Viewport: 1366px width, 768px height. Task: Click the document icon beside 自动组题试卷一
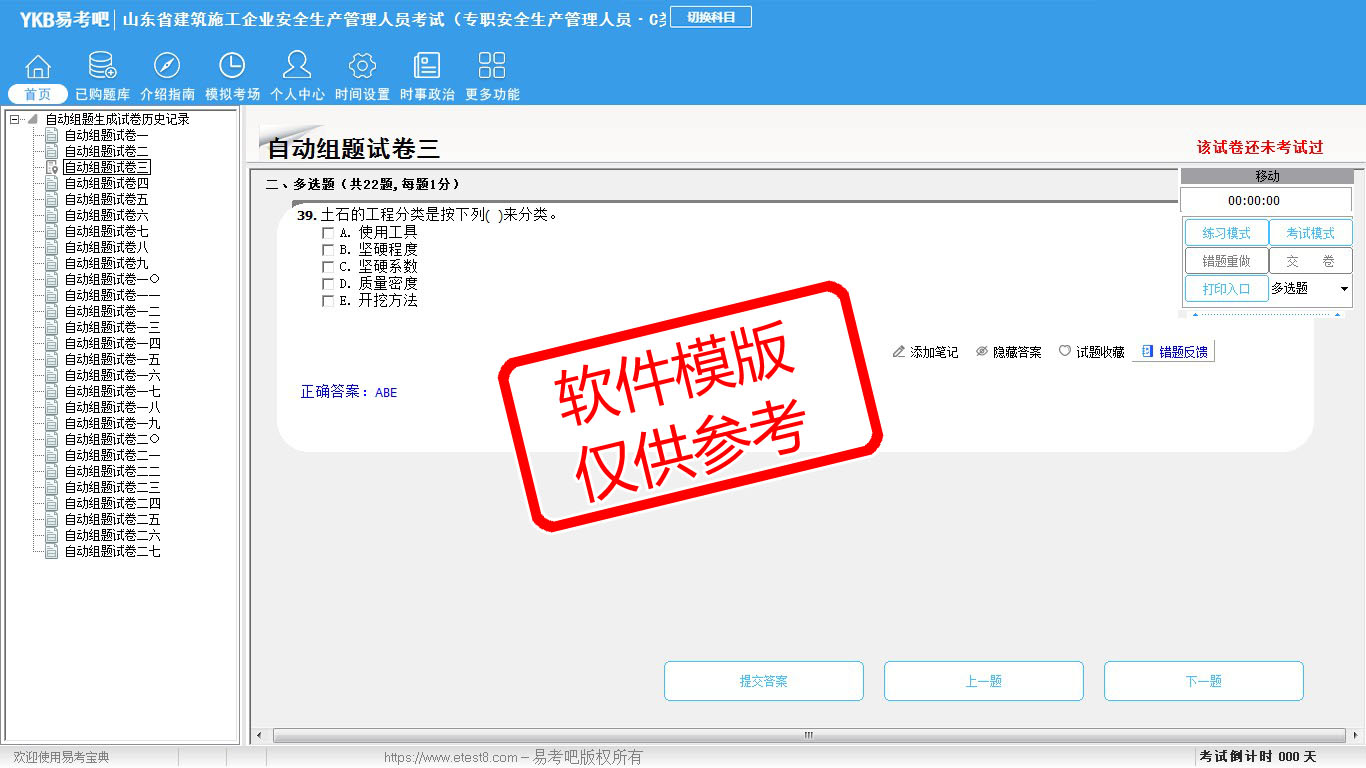click(52, 135)
